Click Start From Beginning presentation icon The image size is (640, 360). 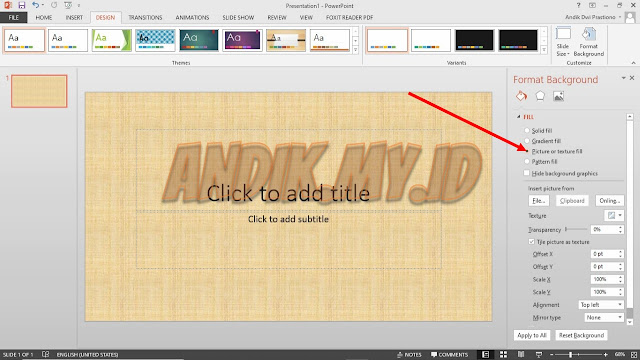[68, 5]
